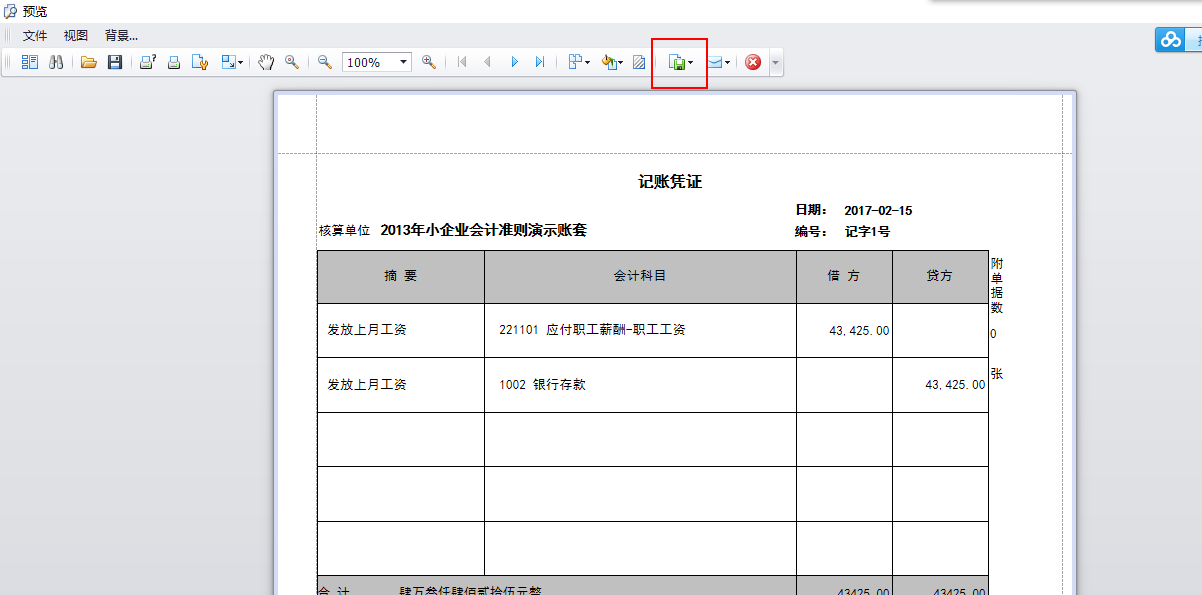Click the red close preview button
This screenshot has height=595, width=1202.
tap(753, 62)
